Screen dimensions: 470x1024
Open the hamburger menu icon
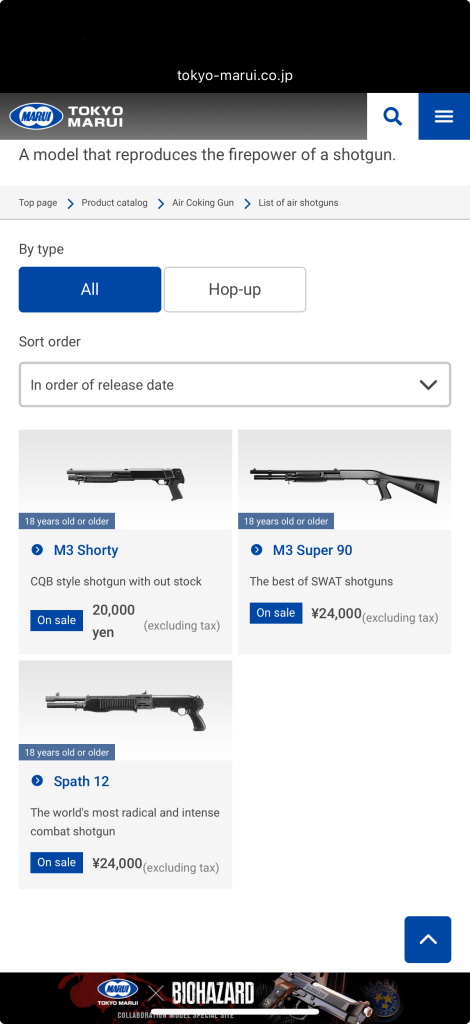tap(444, 117)
